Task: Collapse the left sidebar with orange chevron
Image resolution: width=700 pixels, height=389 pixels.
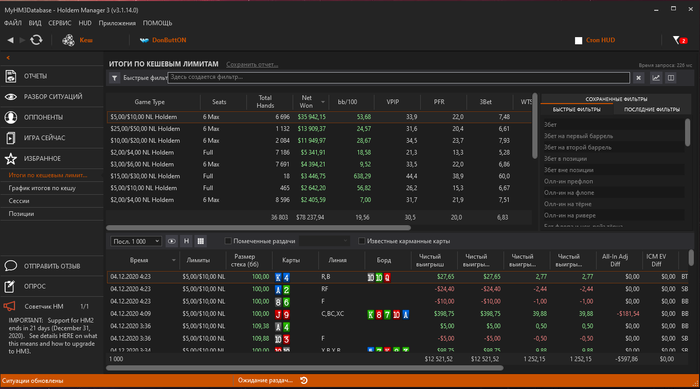Action: [8, 58]
